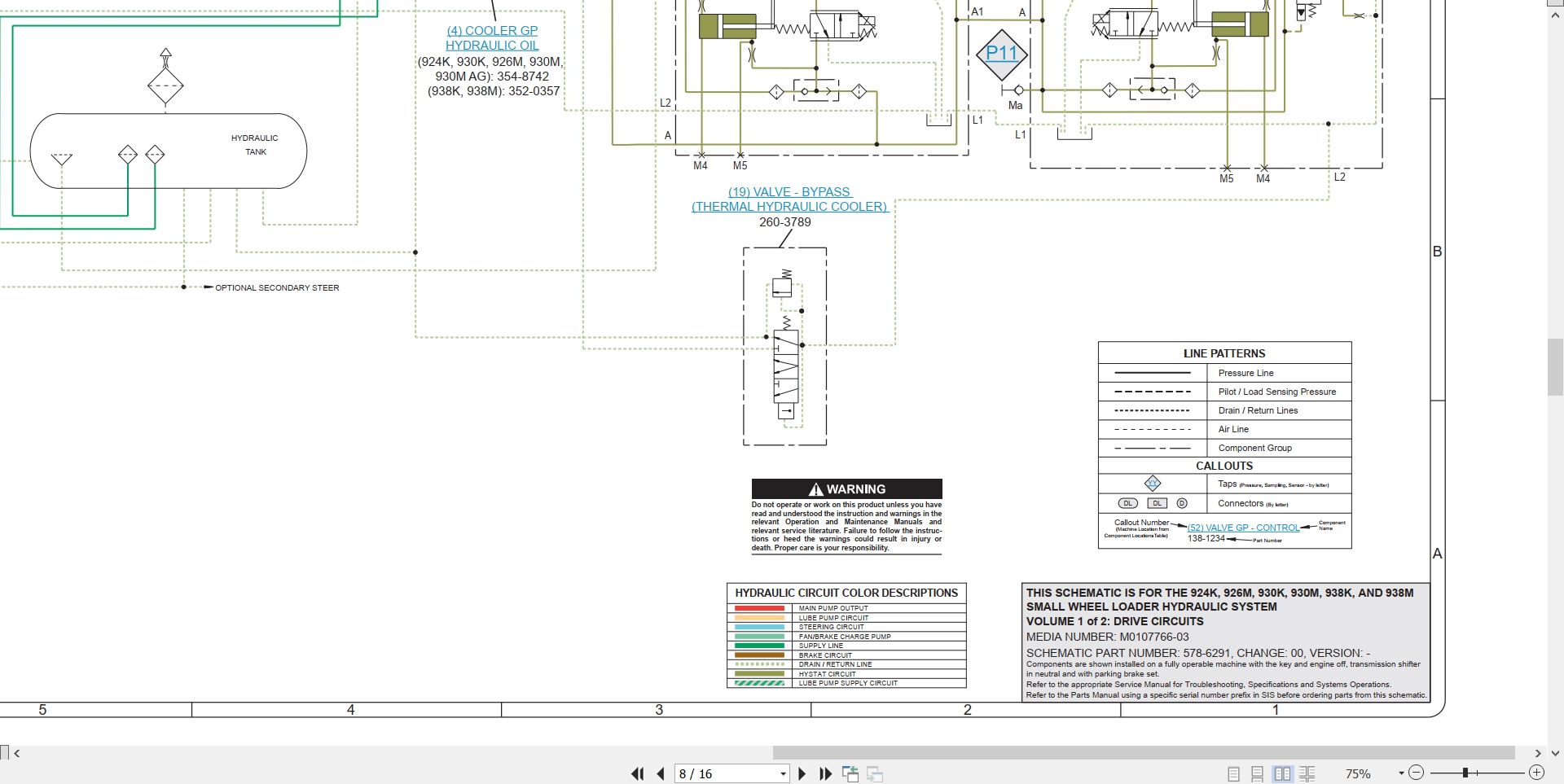1564x784 pixels.
Task: Click the Air Line legend entry
Action: [1233, 429]
